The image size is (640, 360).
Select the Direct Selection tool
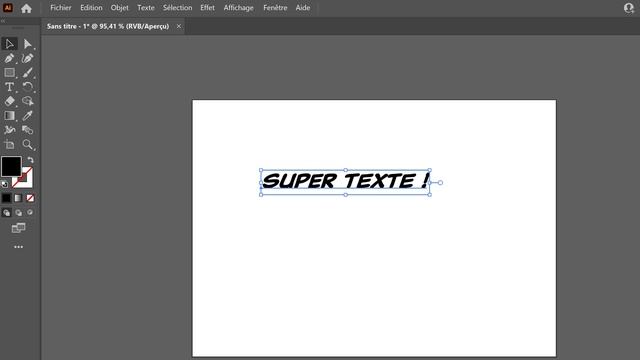27,44
